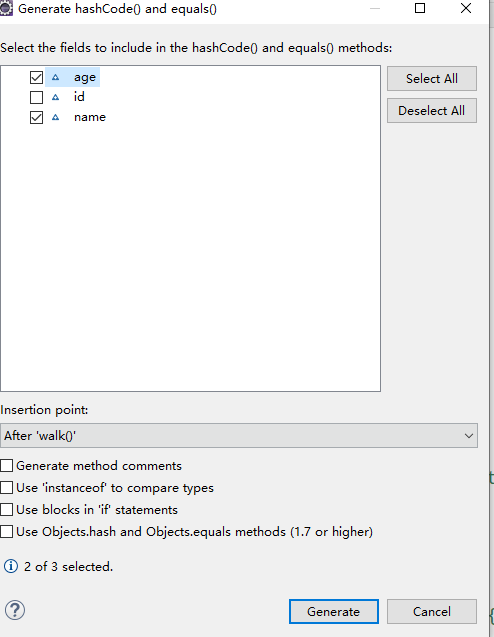Image resolution: width=494 pixels, height=637 pixels.
Task: Open the help question mark icon
Action: (15, 610)
